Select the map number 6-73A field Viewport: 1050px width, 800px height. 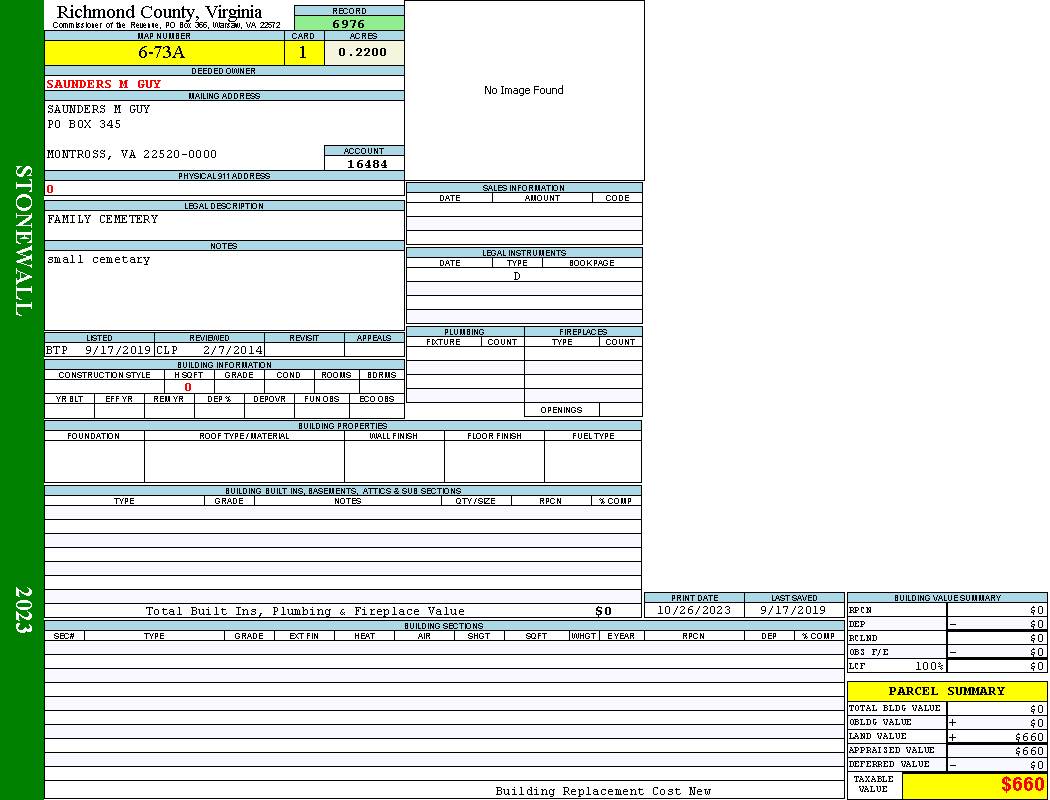click(162, 53)
